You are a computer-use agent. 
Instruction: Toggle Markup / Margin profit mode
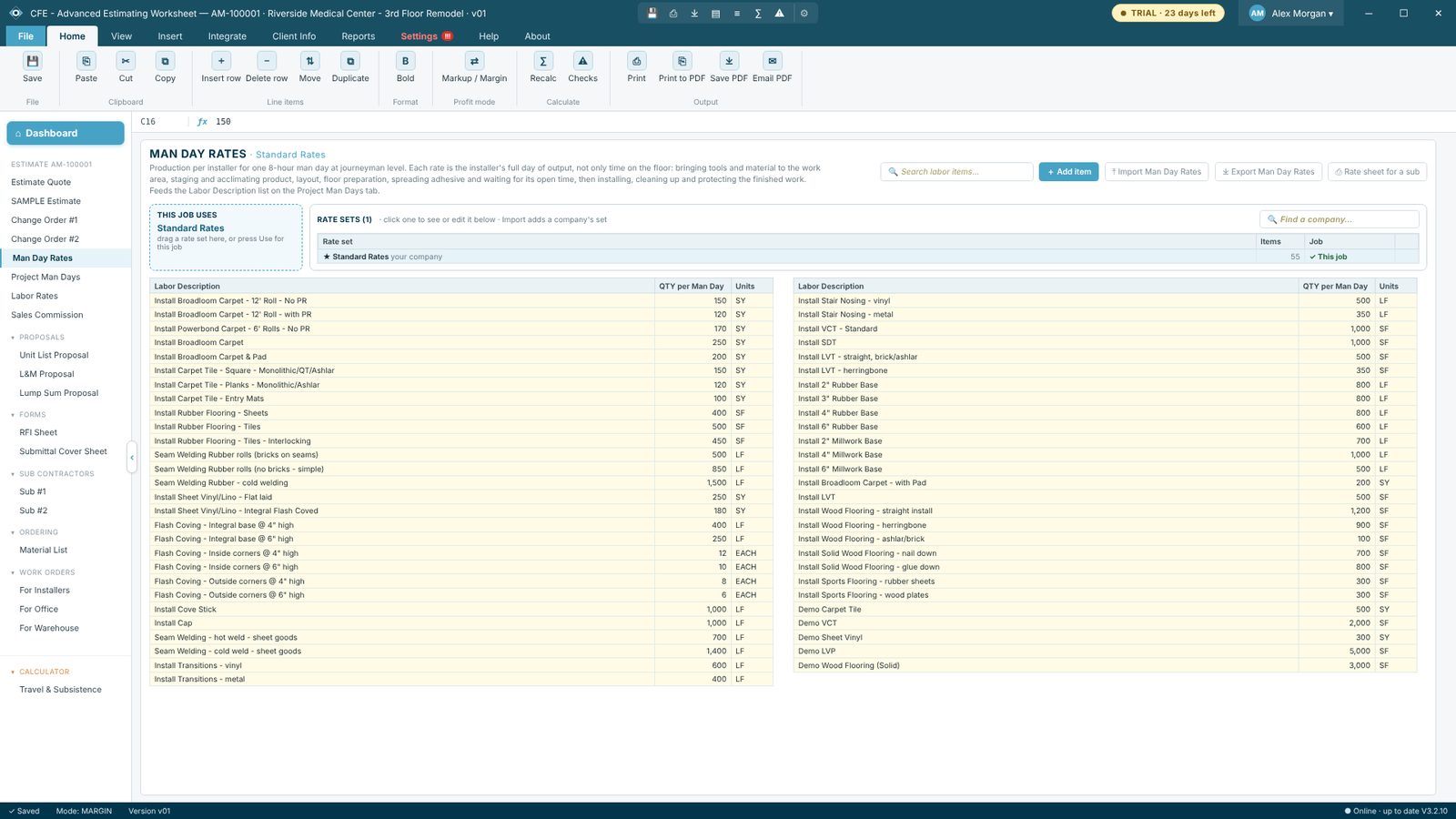point(474,61)
